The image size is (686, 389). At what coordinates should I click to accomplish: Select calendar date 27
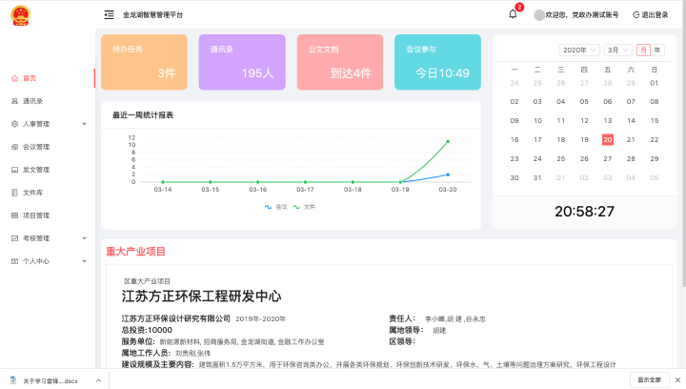607,159
